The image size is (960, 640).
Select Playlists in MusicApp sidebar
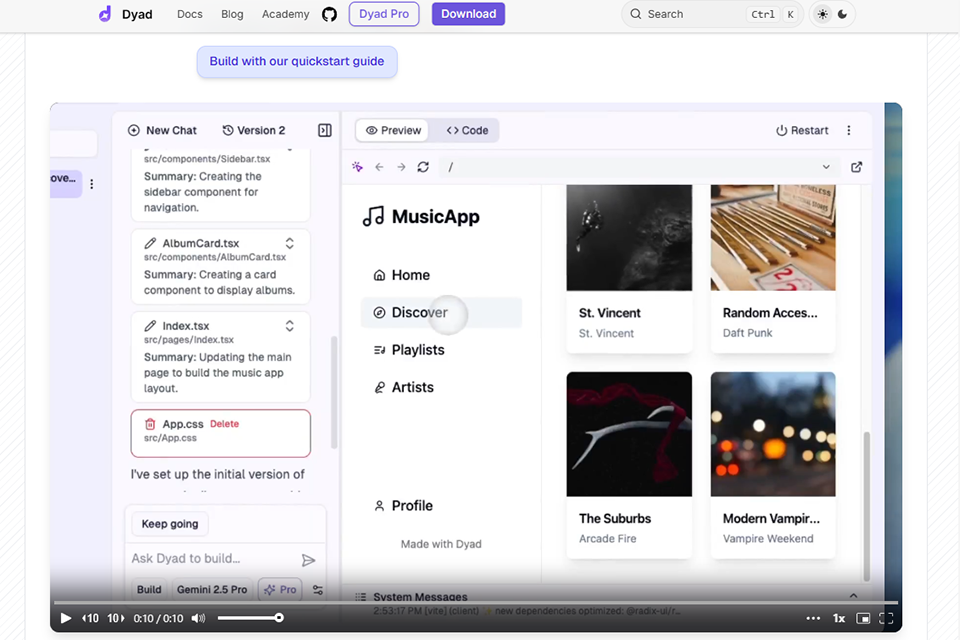pos(441,350)
